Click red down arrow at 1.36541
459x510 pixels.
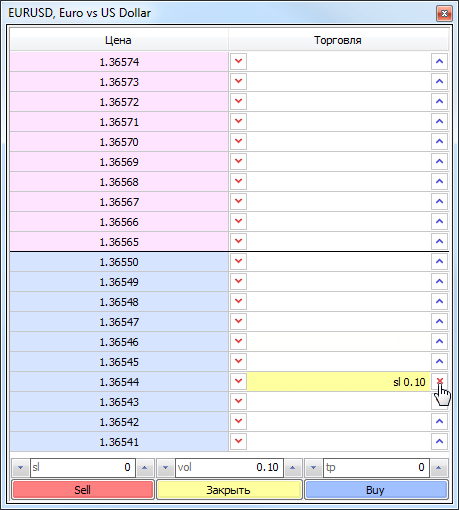pyautogui.click(x=238, y=441)
